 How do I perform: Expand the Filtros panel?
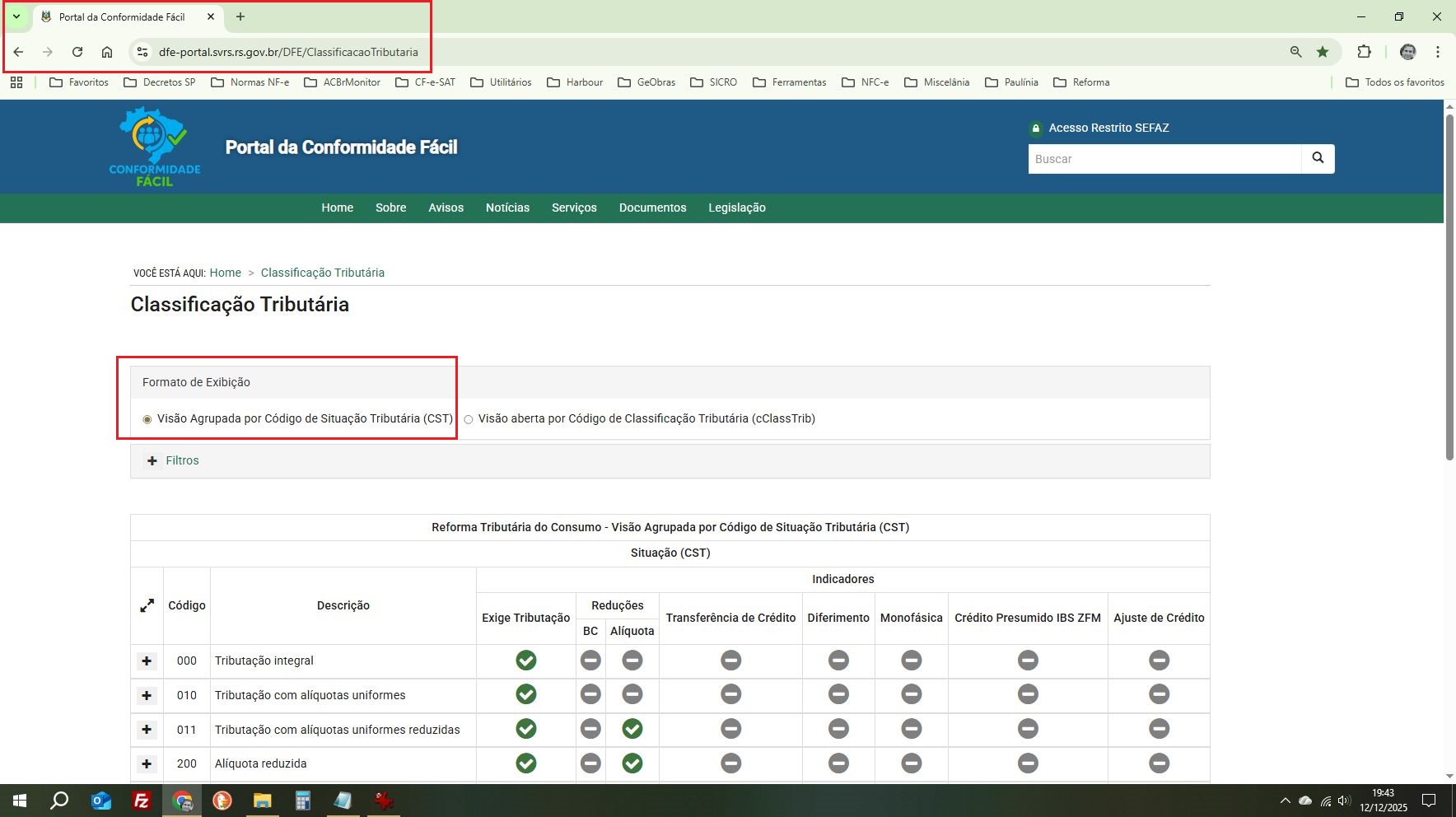point(174,460)
